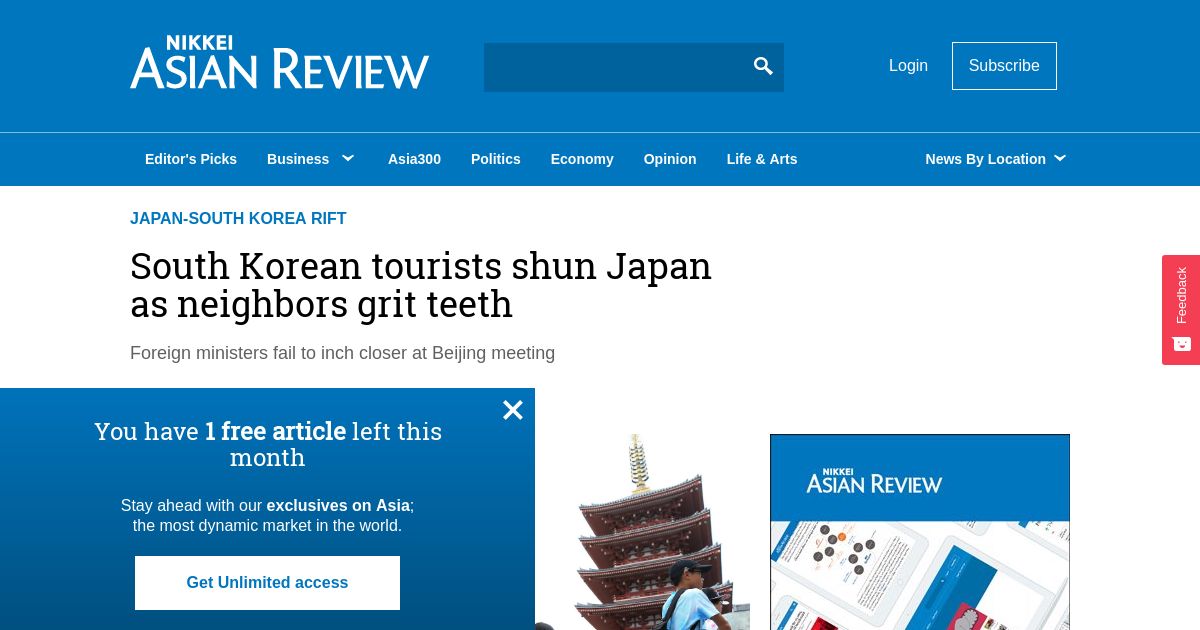Click the search magnifier icon
This screenshot has width=1200, height=630.
[763, 66]
